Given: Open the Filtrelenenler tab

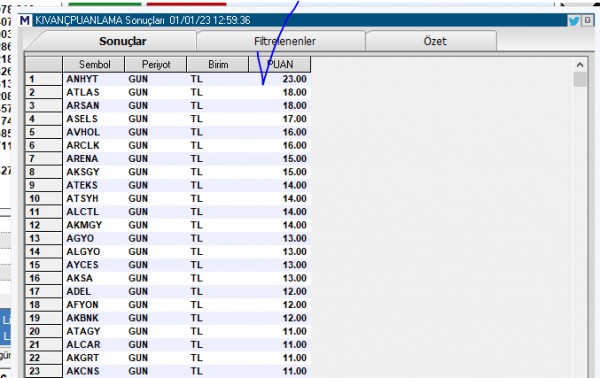Looking at the screenshot, I should (285, 41).
